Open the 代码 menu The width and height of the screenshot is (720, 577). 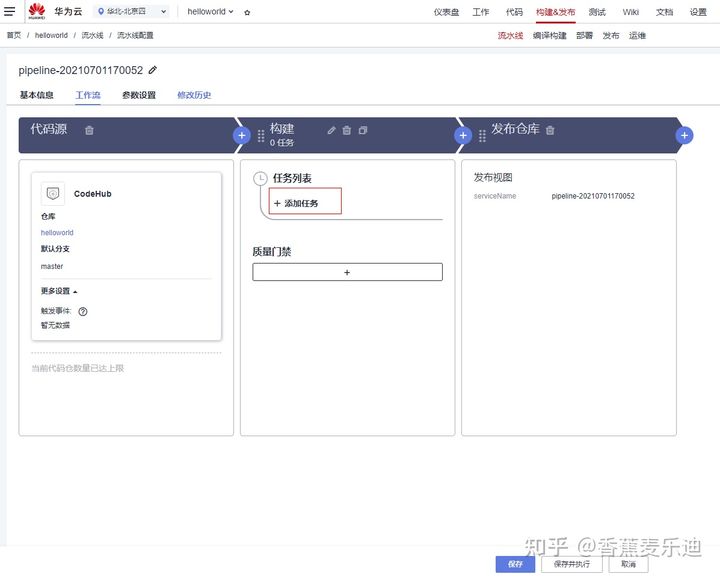(514, 12)
